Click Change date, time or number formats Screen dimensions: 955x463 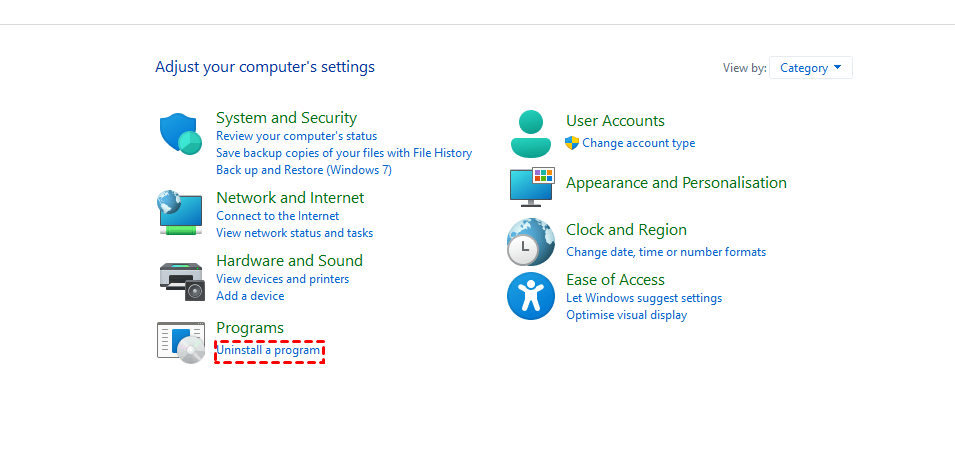tap(666, 252)
